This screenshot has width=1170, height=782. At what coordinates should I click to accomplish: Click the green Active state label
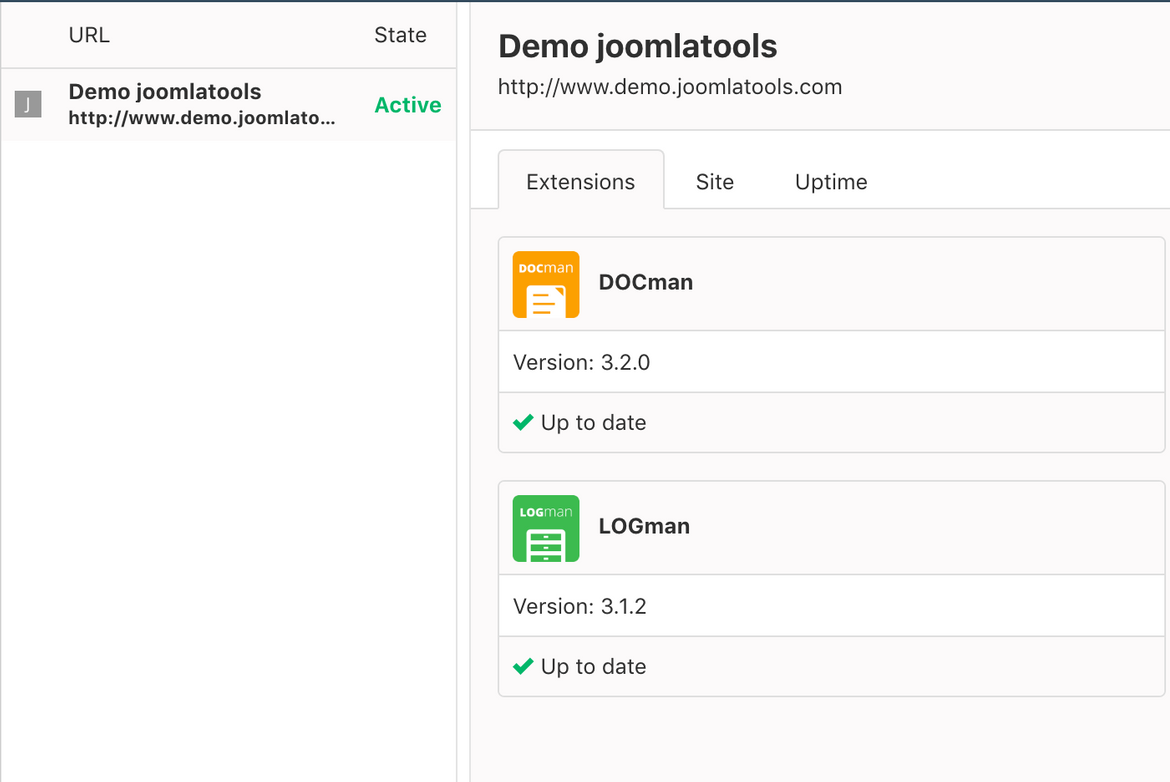[407, 105]
